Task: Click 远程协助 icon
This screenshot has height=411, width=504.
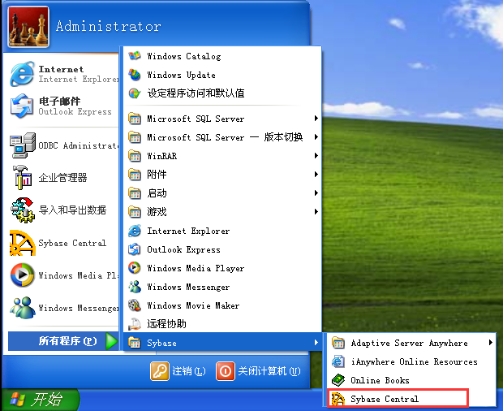Action: point(135,324)
